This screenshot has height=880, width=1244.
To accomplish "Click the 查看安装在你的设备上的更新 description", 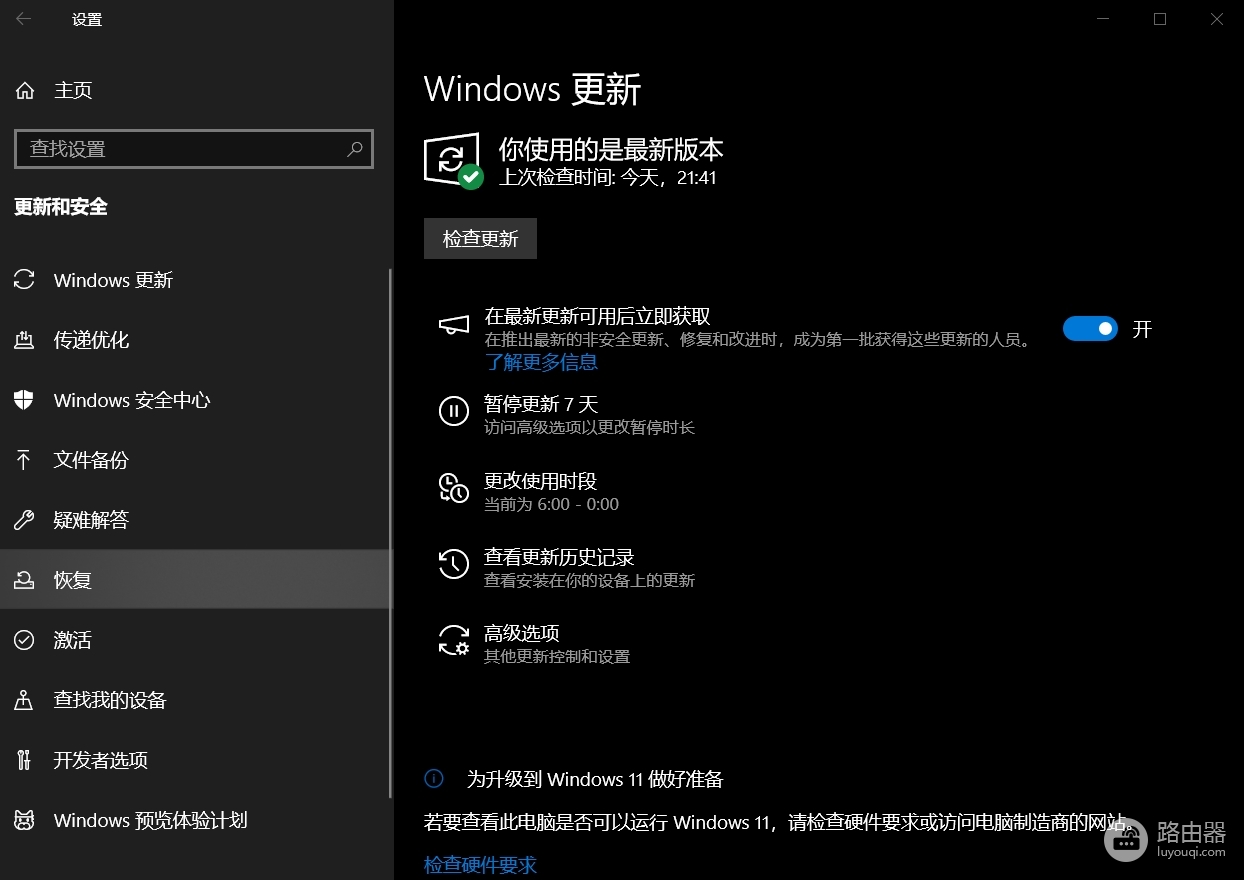I will click(x=589, y=581).
